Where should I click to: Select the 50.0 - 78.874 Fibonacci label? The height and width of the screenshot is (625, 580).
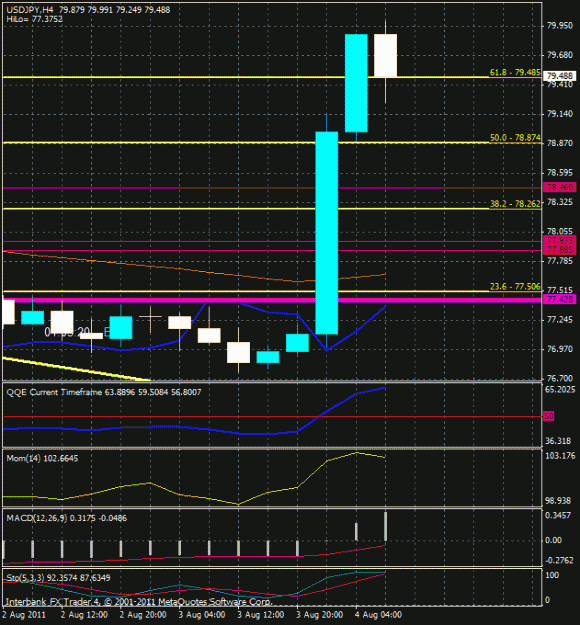coord(515,138)
